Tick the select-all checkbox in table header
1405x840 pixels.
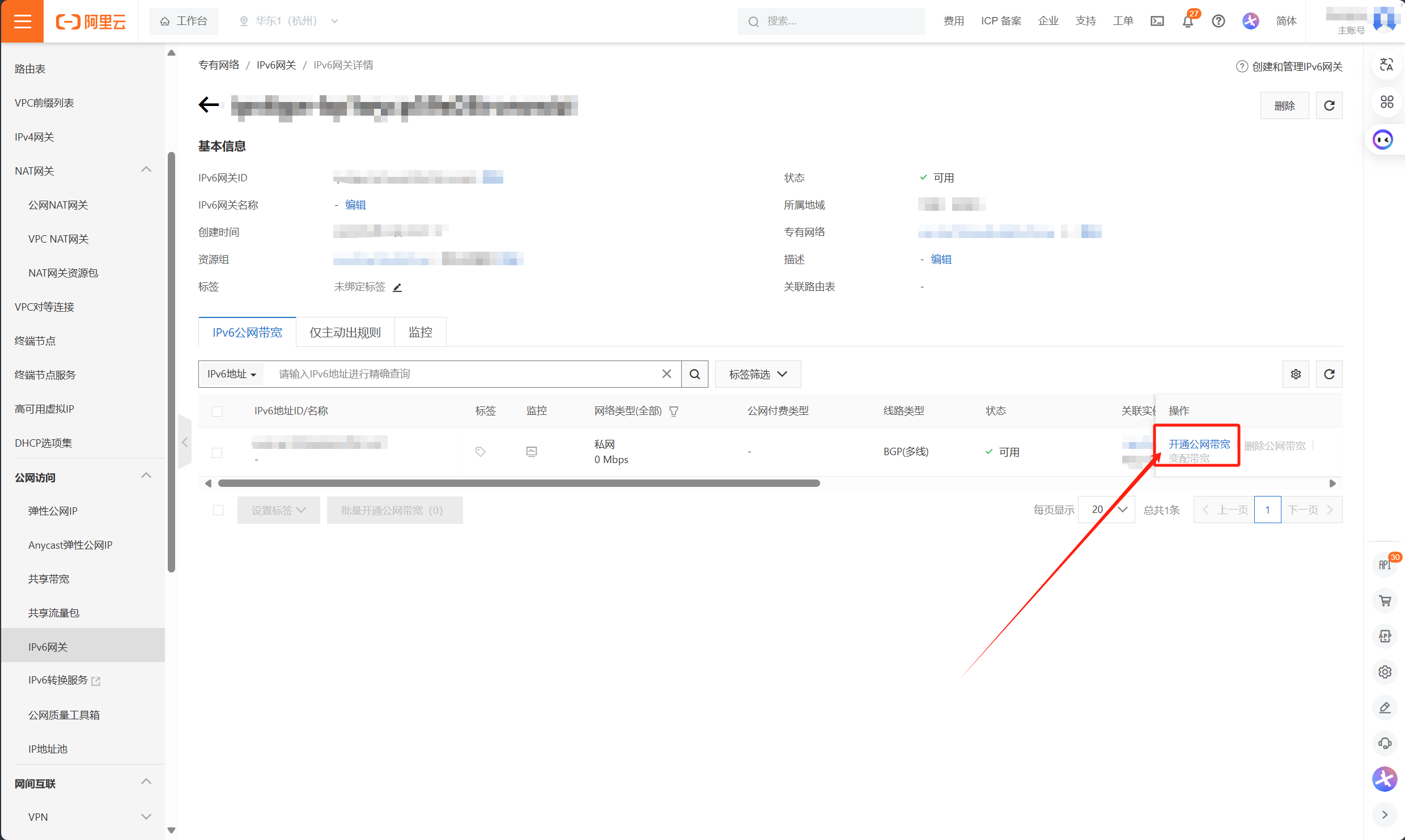click(217, 411)
